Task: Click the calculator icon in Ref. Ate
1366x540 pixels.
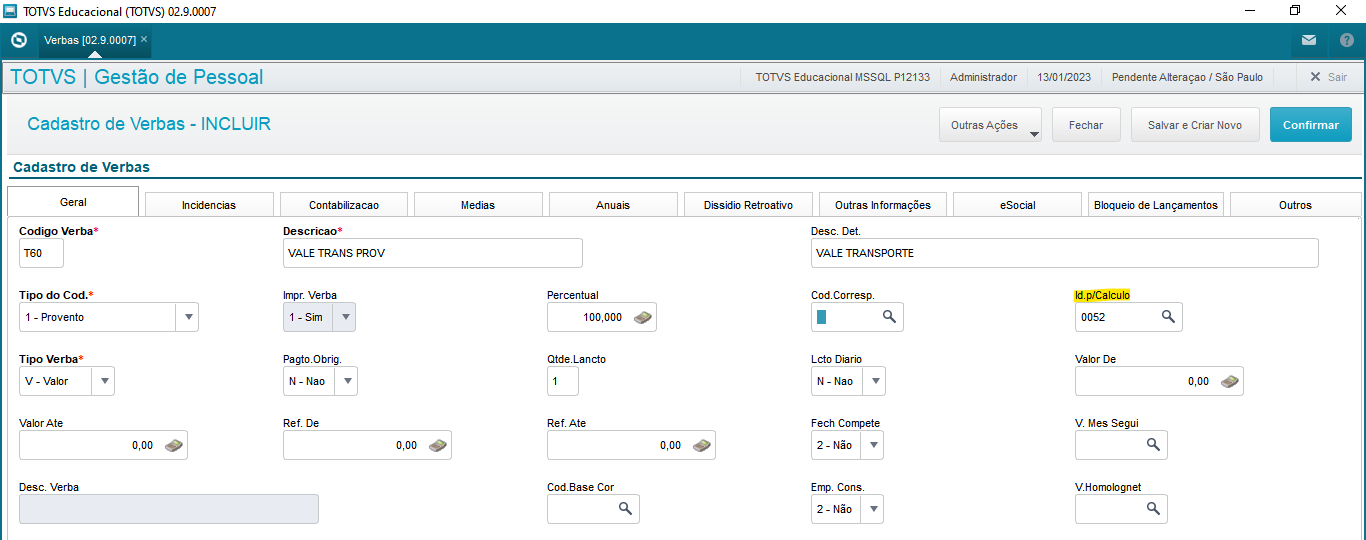Action: point(702,445)
